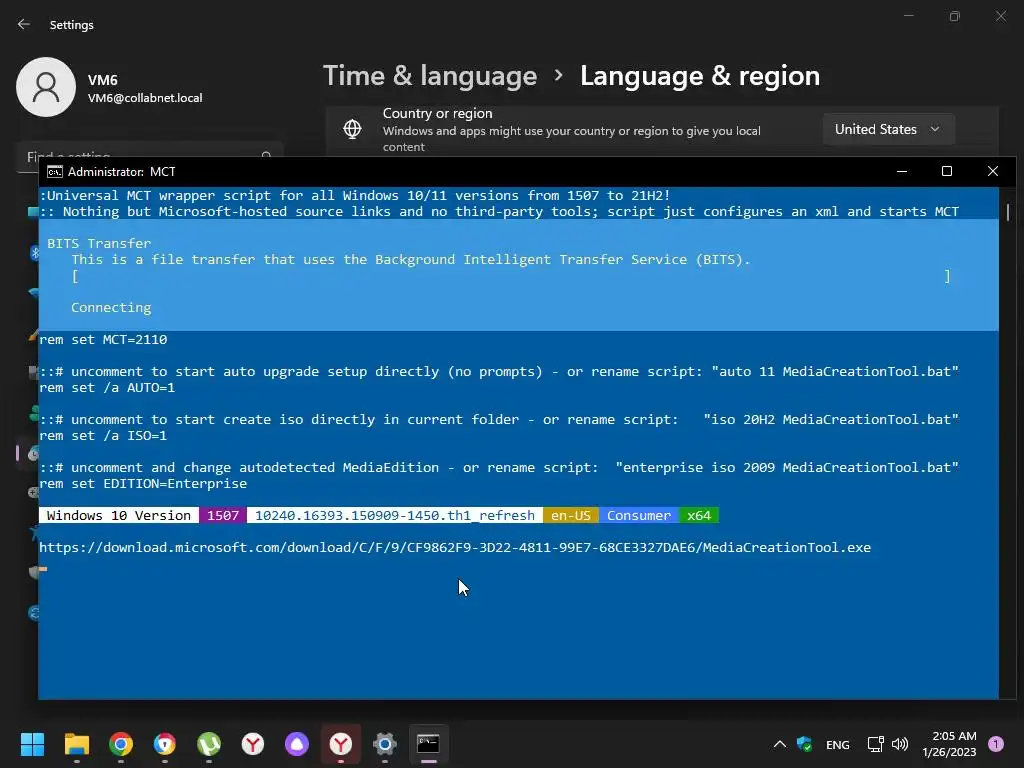The height and width of the screenshot is (768, 1024).
Task: Show hidden system tray icons
Action: (780, 744)
